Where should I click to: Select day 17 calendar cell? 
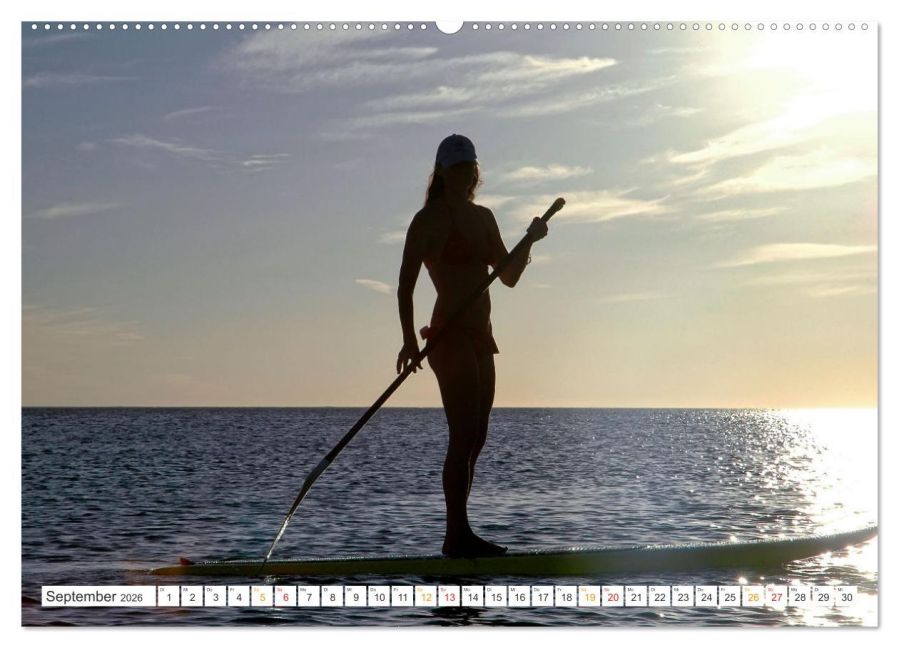[x=543, y=596]
